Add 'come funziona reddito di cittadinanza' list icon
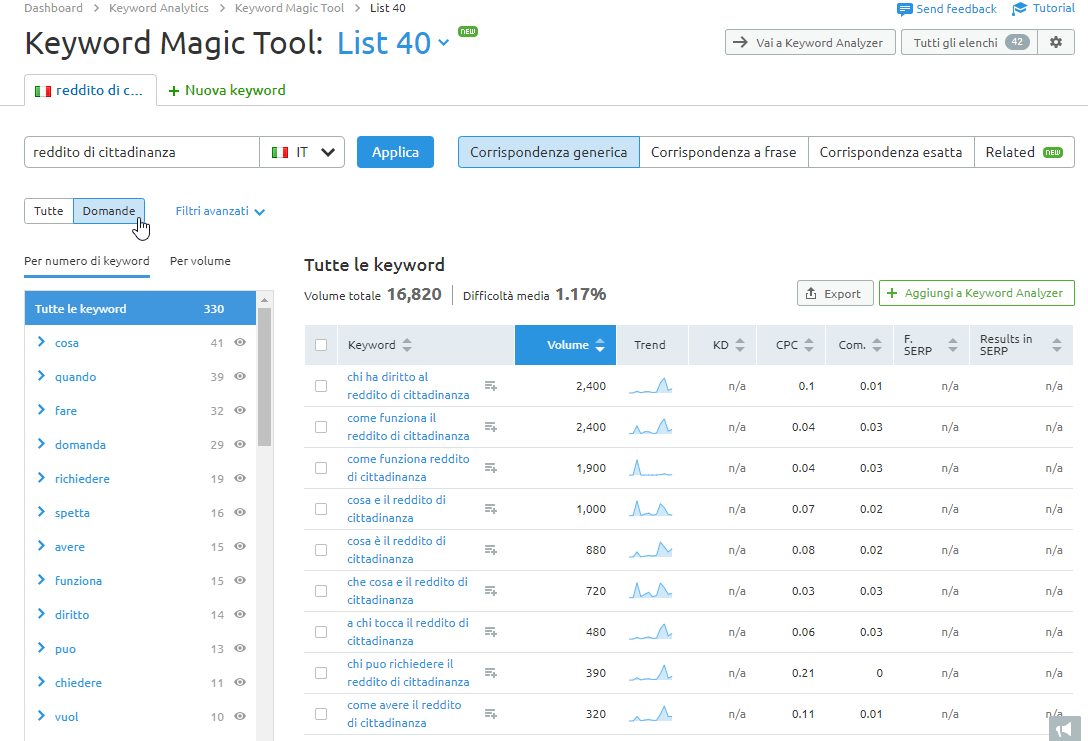Viewport: 1088px width, 741px height. (x=491, y=468)
